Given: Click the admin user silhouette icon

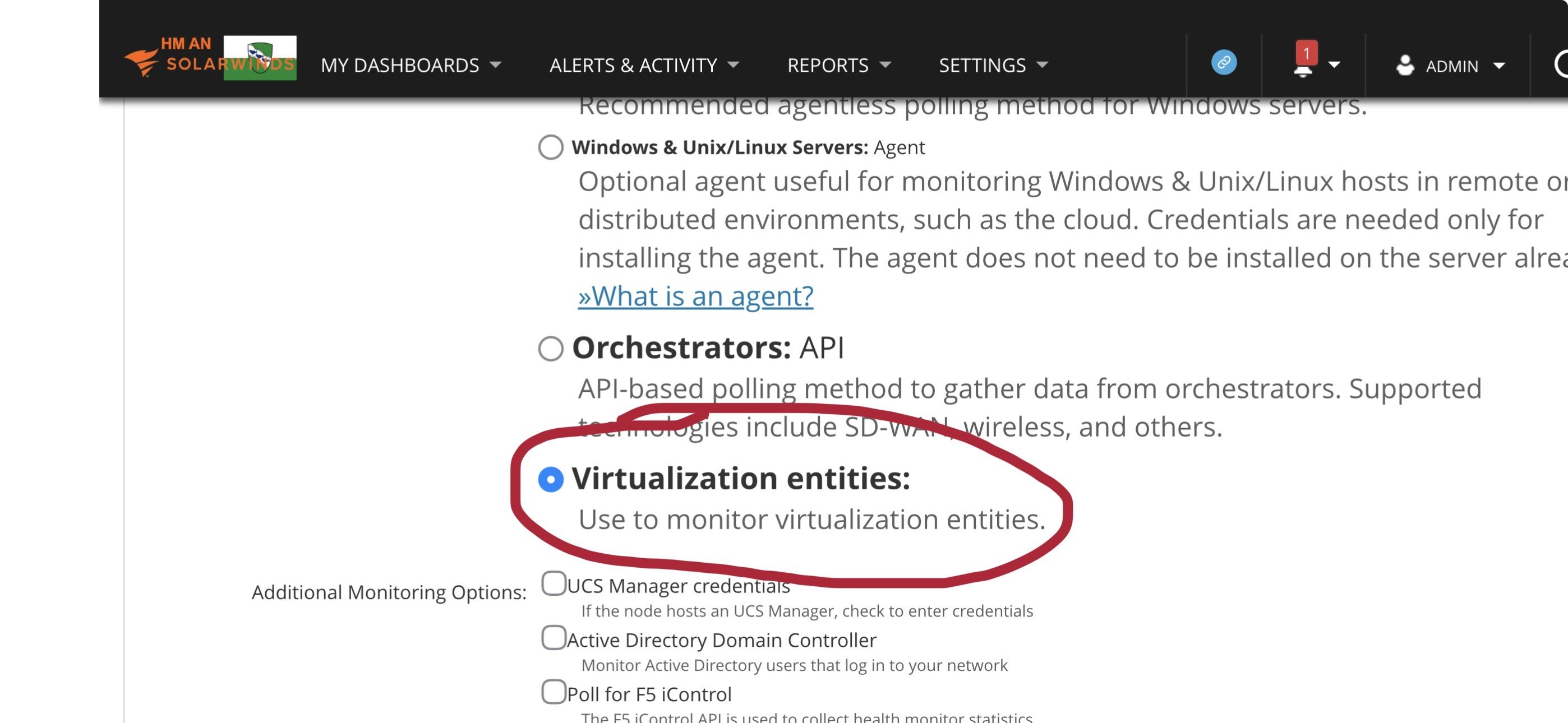Looking at the screenshot, I should 1404,65.
